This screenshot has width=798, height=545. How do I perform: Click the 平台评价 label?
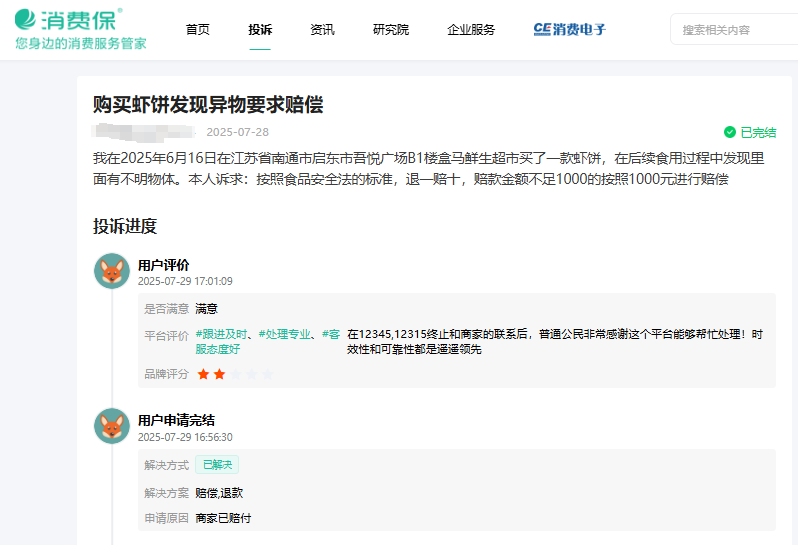[x=166, y=336]
